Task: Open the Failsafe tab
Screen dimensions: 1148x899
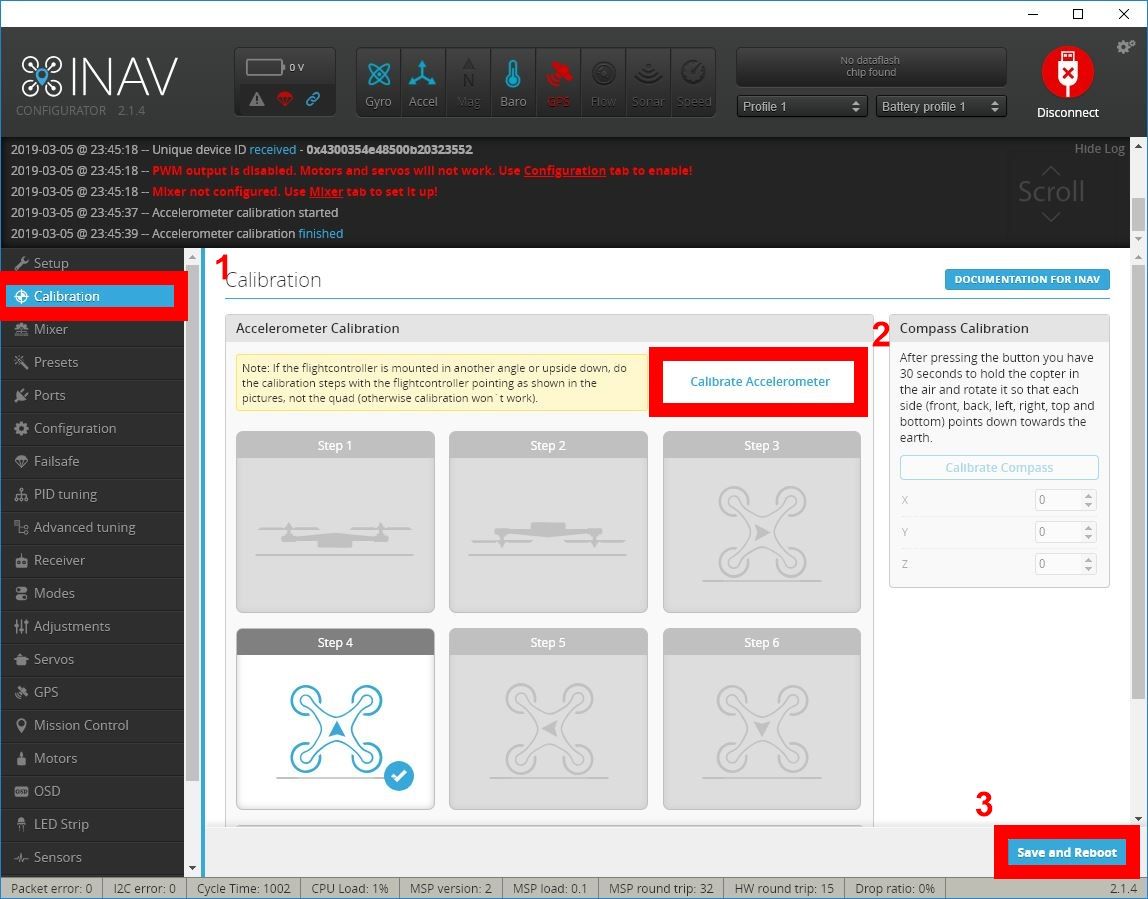Action: 92,461
